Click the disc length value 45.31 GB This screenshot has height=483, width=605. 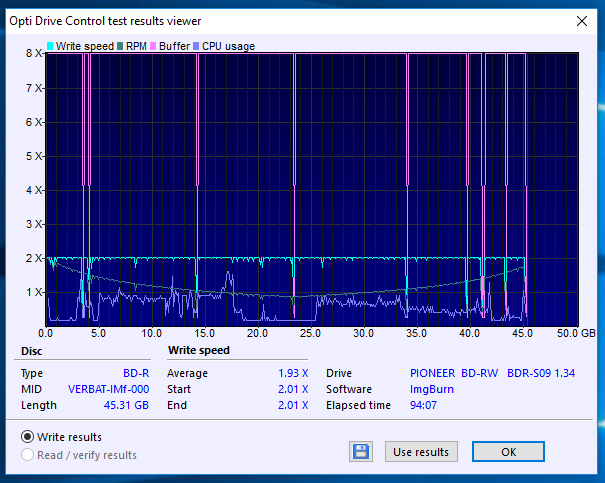pos(126,405)
